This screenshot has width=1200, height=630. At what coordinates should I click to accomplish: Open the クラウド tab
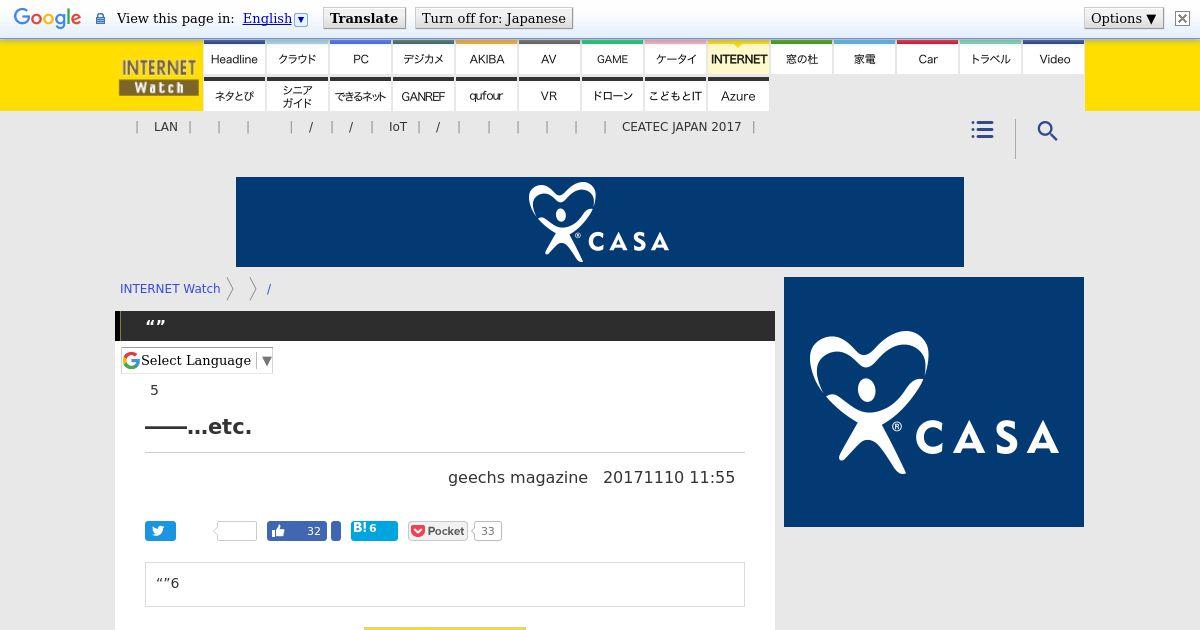point(297,58)
